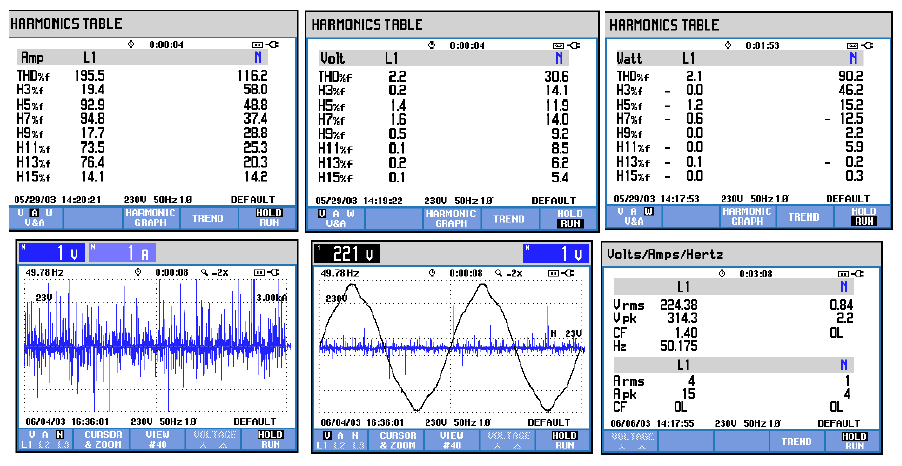Toggle HOLD/RUN in the Volts/Amps/Hertz screen
The width and height of the screenshot is (902, 466).
pos(855,440)
